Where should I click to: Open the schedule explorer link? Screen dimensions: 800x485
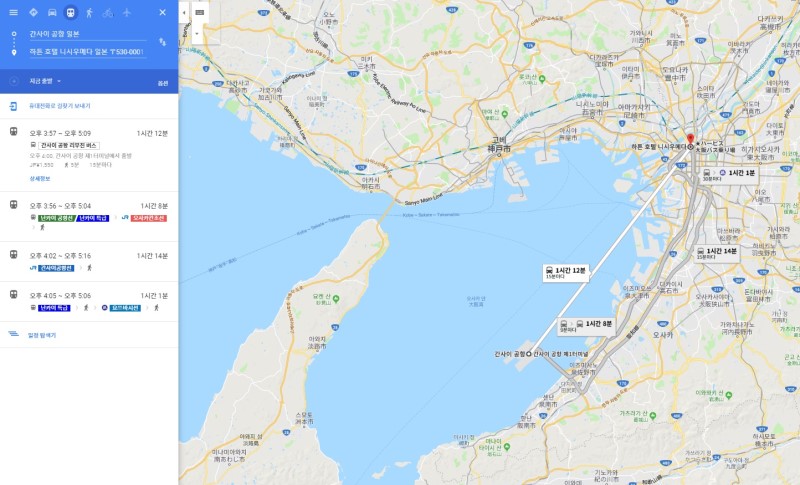click(42, 335)
